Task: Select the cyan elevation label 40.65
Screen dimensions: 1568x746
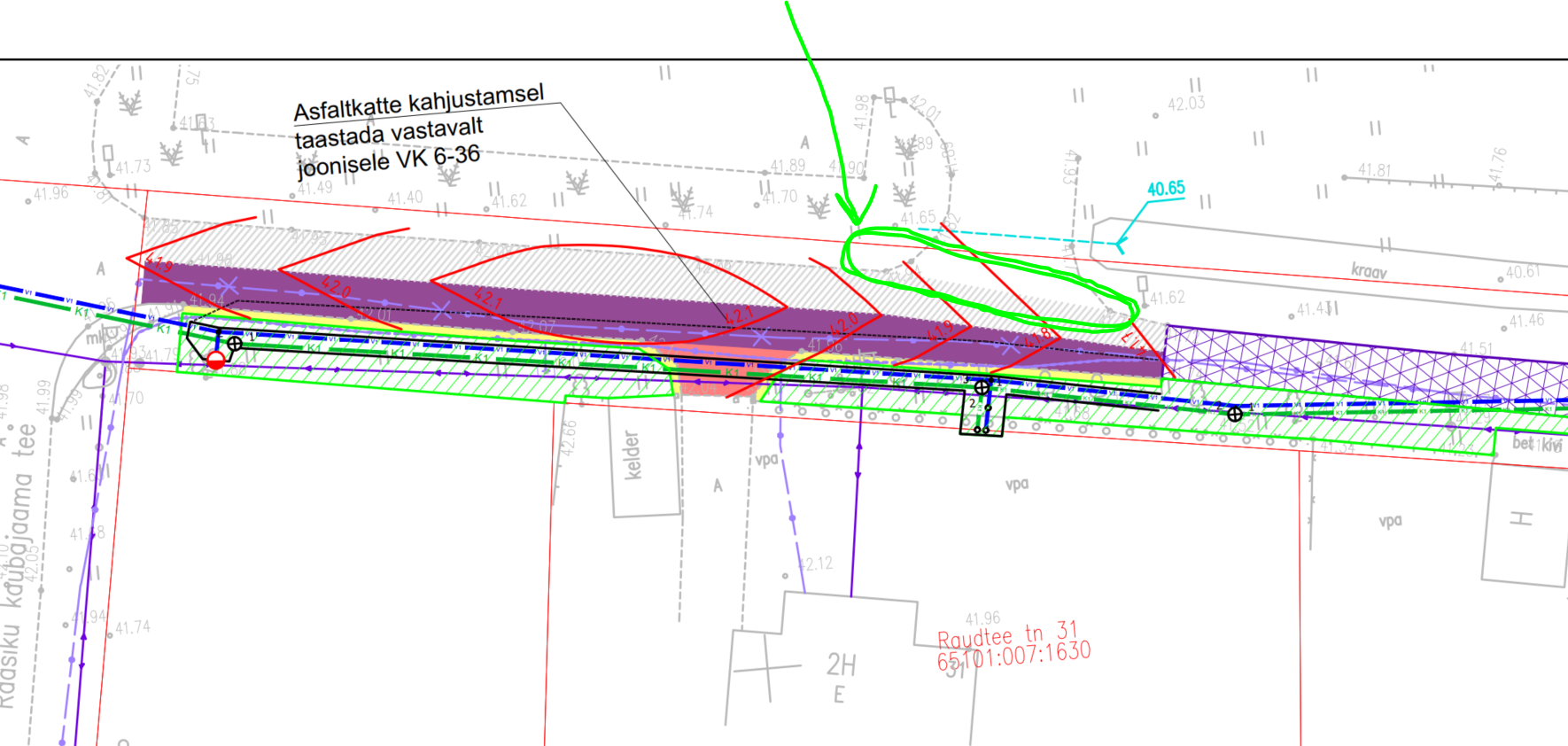Action: [1166, 189]
